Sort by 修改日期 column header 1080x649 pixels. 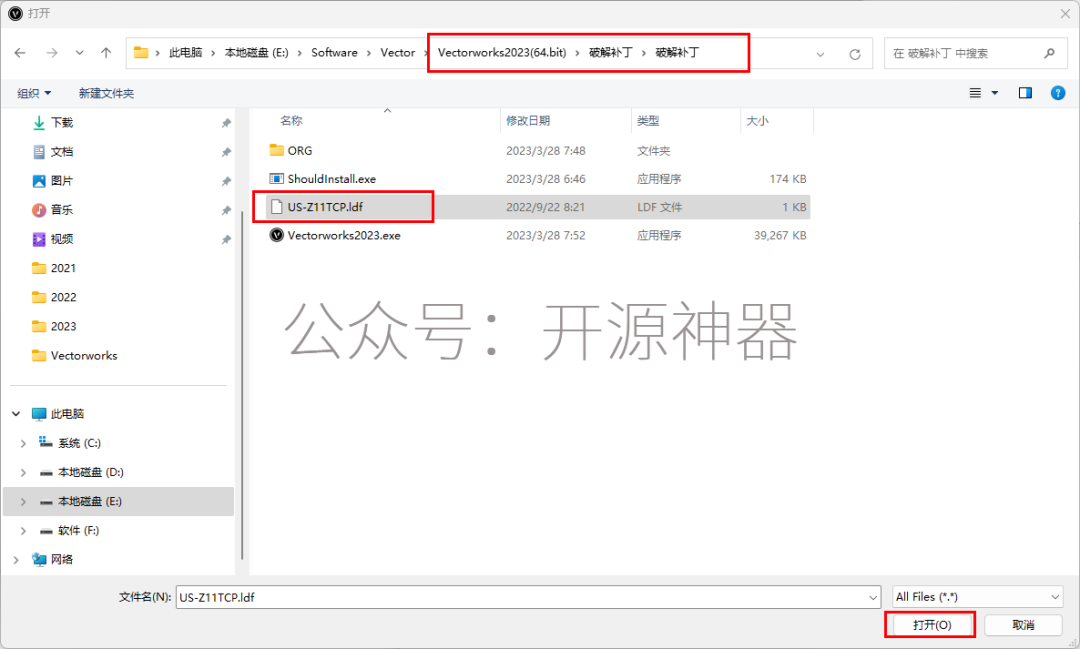pos(528,121)
